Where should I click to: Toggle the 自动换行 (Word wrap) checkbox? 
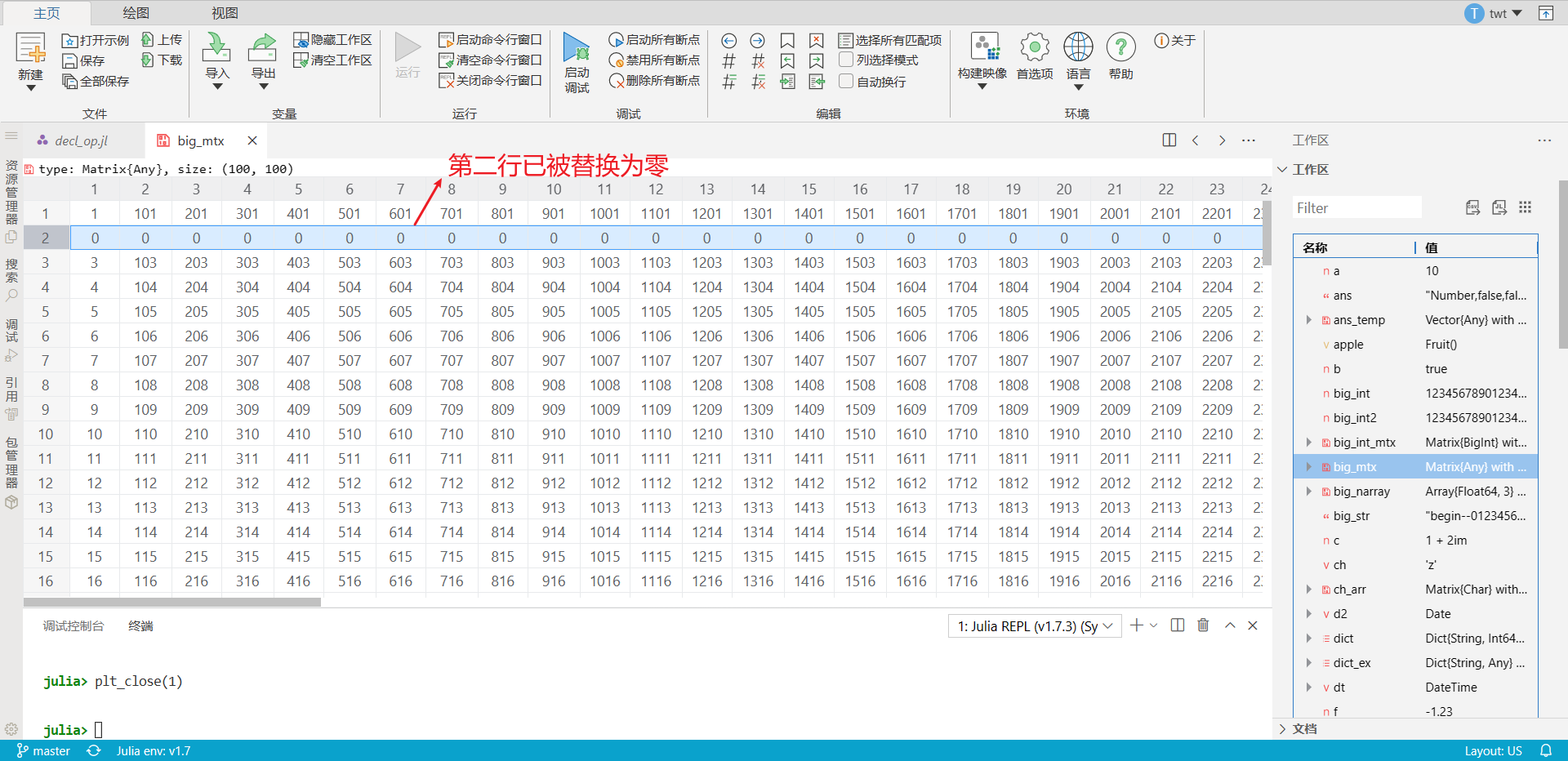click(x=847, y=81)
